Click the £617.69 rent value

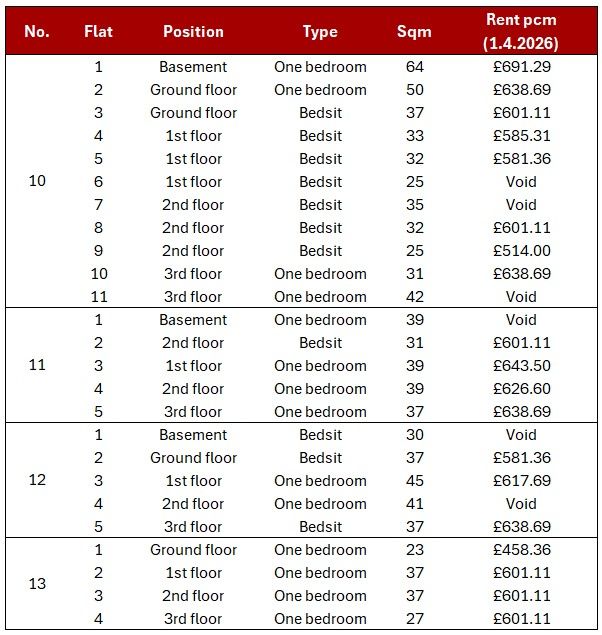[521, 481]
